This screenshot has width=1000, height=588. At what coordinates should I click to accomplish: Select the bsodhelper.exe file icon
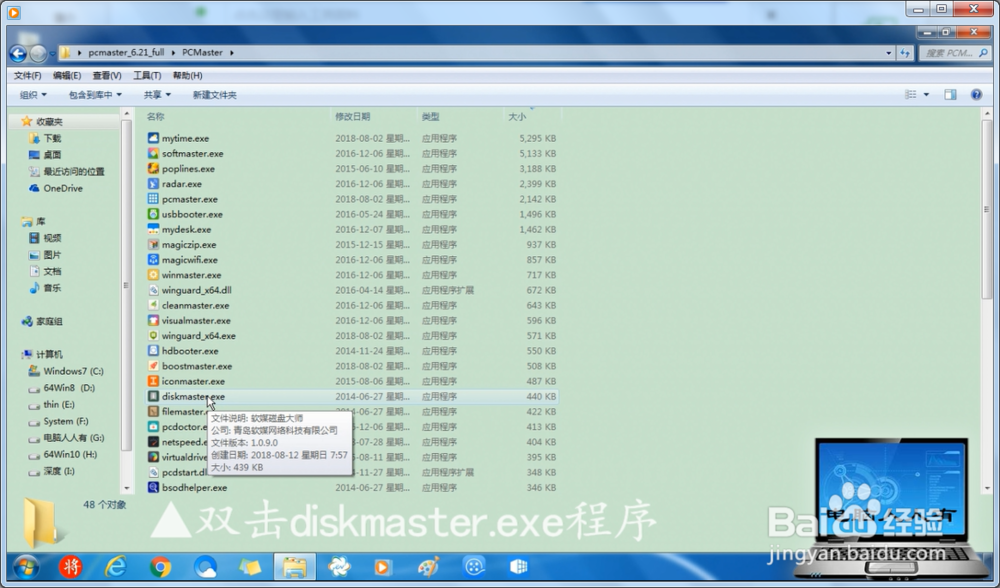click(153, 487)
